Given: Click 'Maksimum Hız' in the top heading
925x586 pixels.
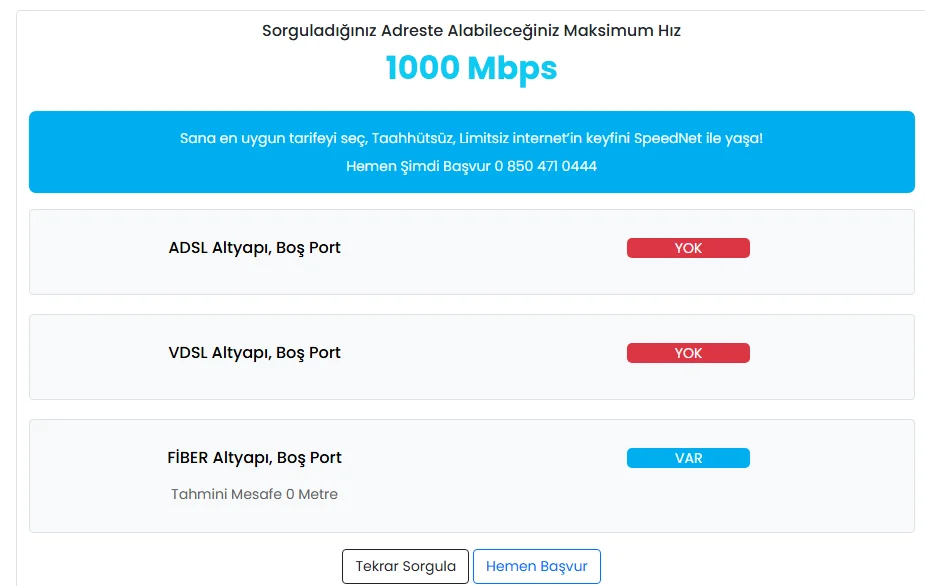Looking at the screenshot, I should pyautogui.click(x=622, y=31).
